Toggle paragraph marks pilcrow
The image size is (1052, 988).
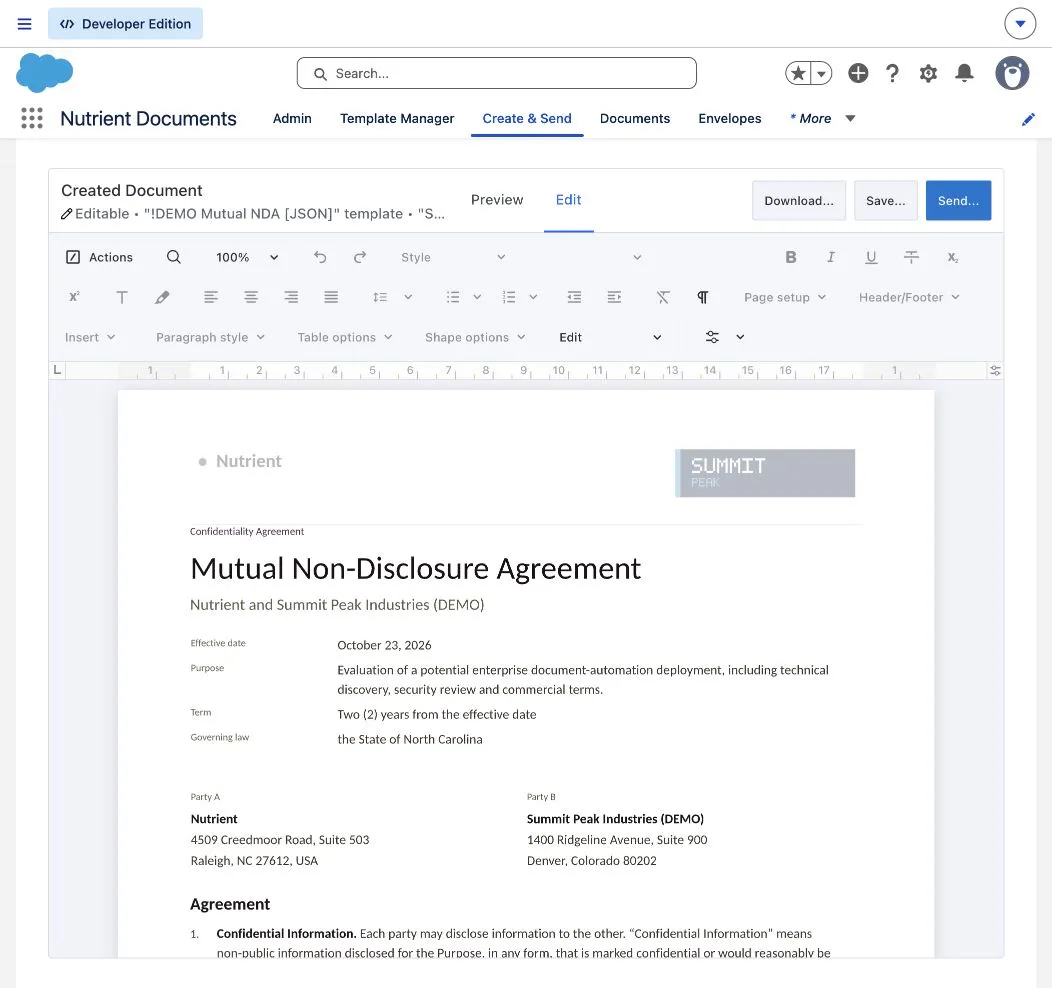click(702, 297)
